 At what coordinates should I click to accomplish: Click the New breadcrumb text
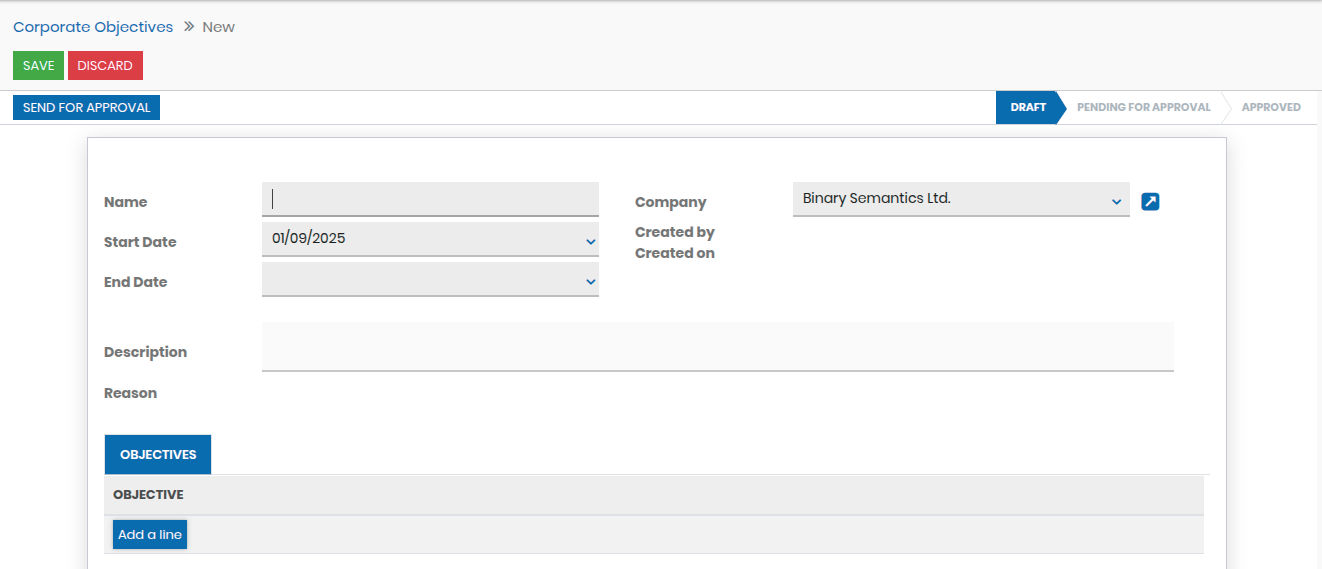pos(218,27)
